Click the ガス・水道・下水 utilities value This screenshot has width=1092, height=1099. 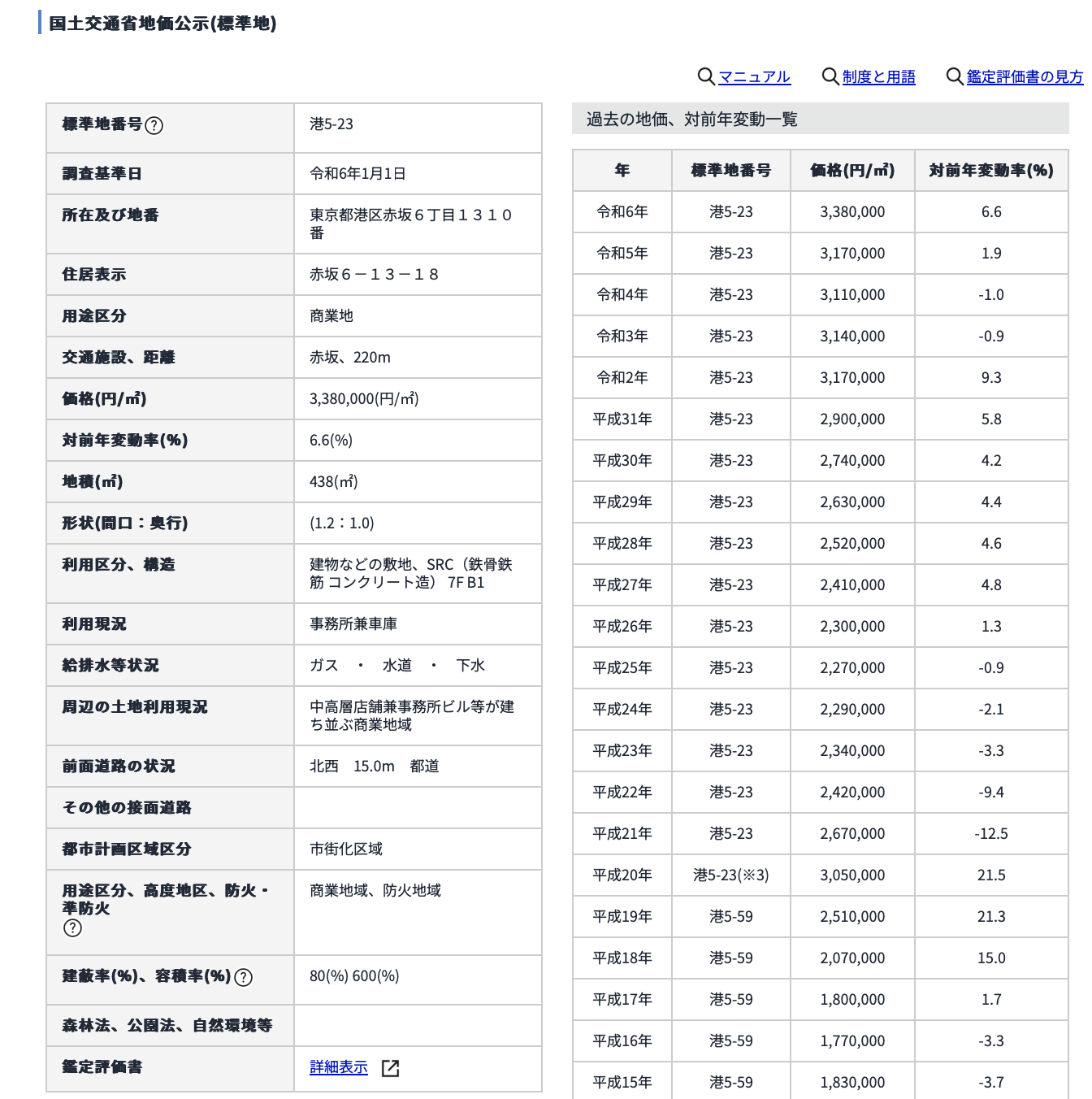[x=397, y=666]
